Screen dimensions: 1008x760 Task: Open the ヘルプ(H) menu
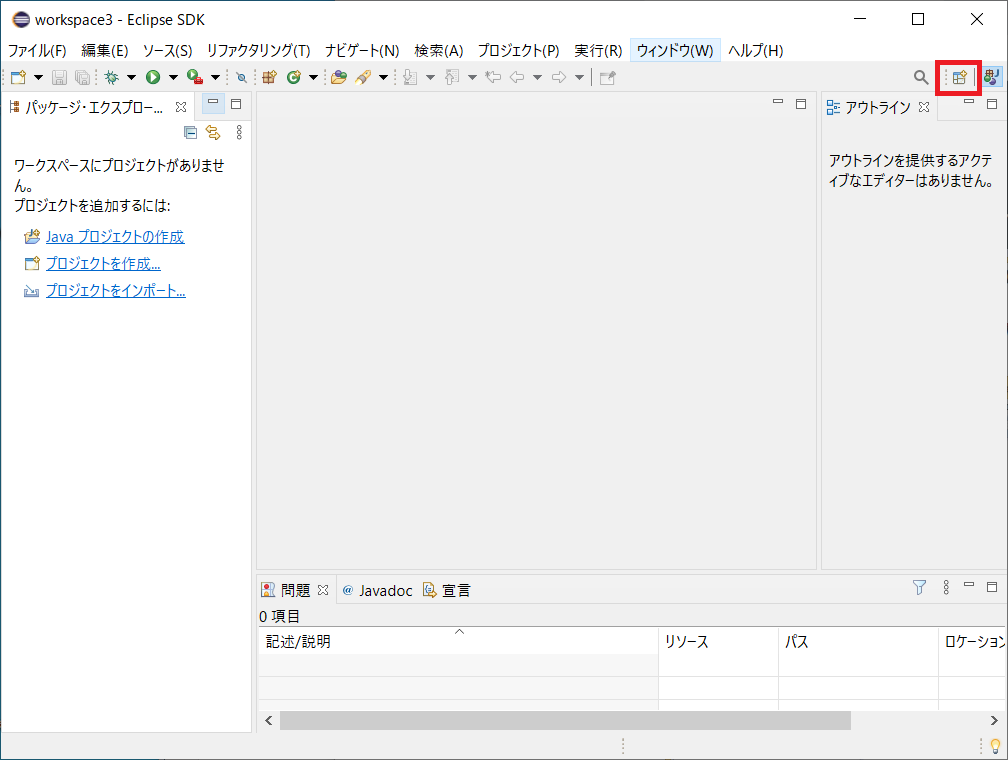pyautogui.click(x=755, y=50)
